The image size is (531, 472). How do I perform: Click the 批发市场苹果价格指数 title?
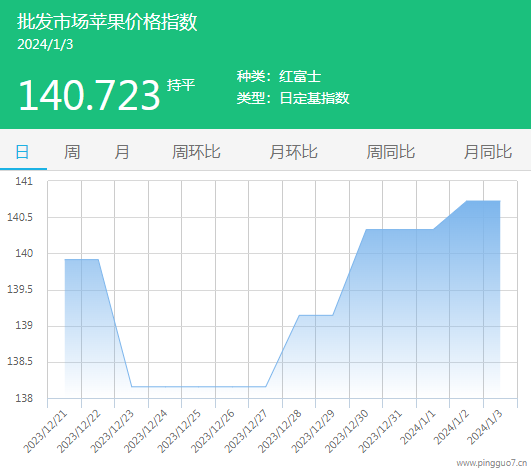[107, 22]
